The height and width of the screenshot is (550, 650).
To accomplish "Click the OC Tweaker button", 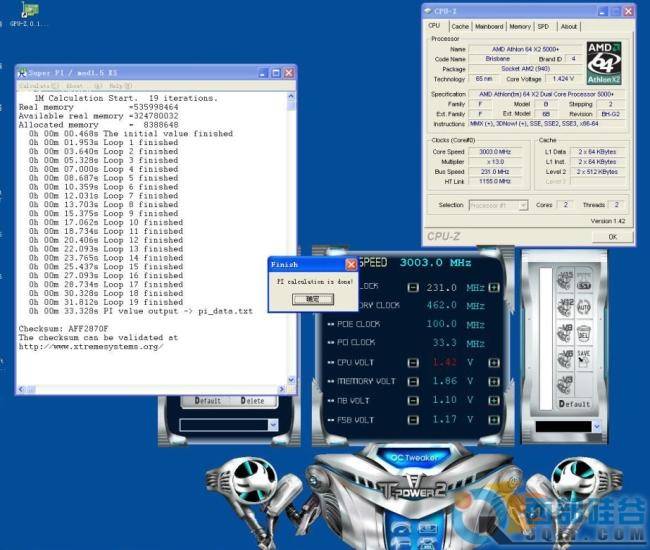I will 414,458.
